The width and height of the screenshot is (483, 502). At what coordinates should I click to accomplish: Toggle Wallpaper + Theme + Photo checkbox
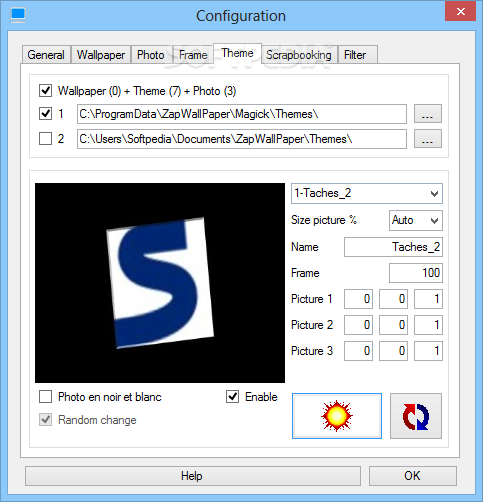[x=45, y=90]
